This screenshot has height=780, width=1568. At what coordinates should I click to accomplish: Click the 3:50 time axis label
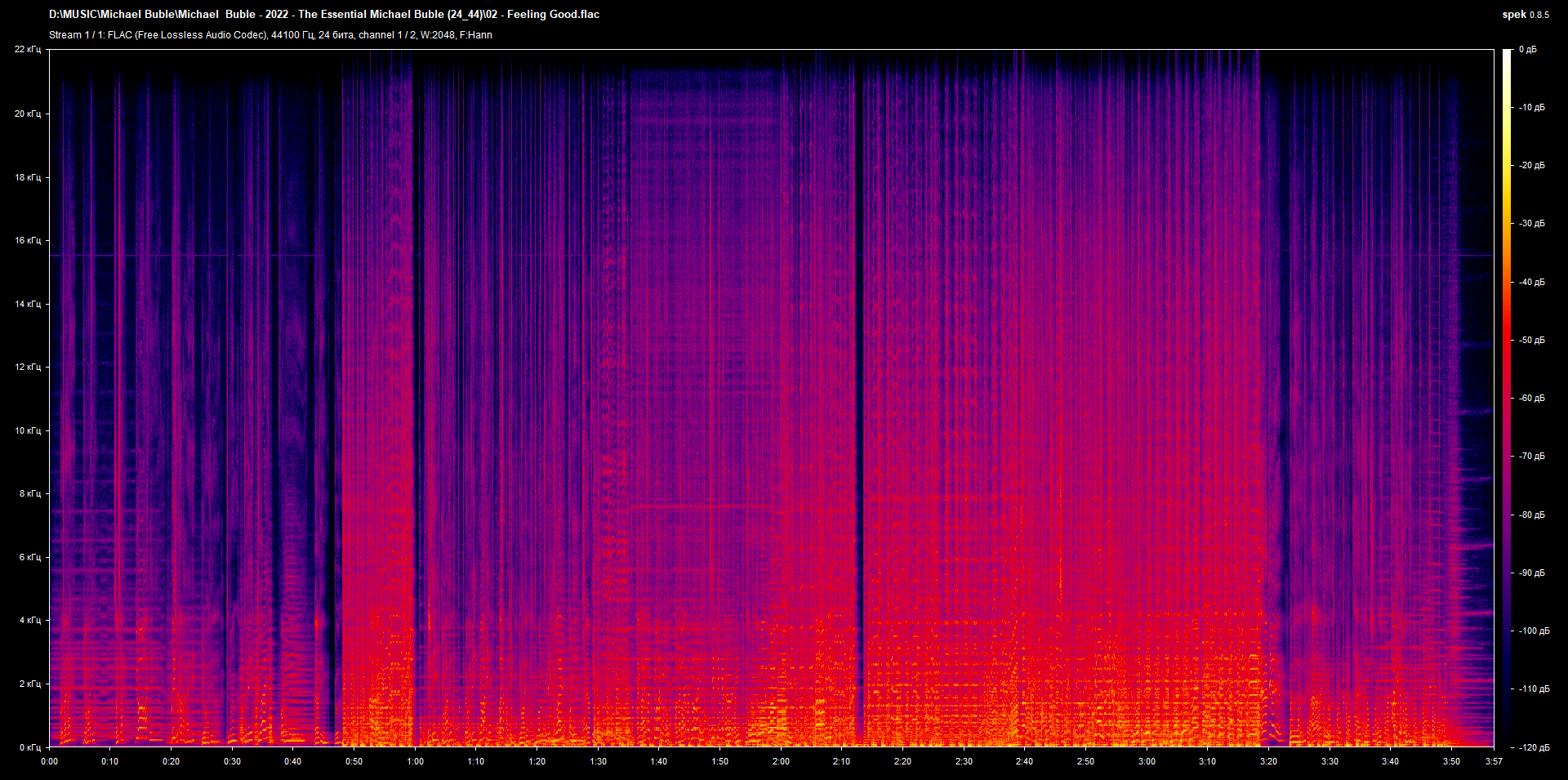tap(1452, 761)
